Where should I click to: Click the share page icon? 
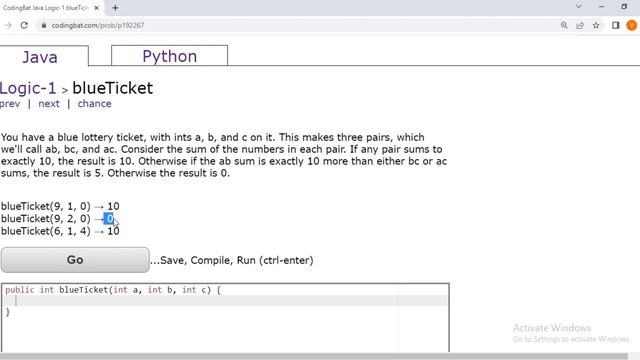[580, 25]
